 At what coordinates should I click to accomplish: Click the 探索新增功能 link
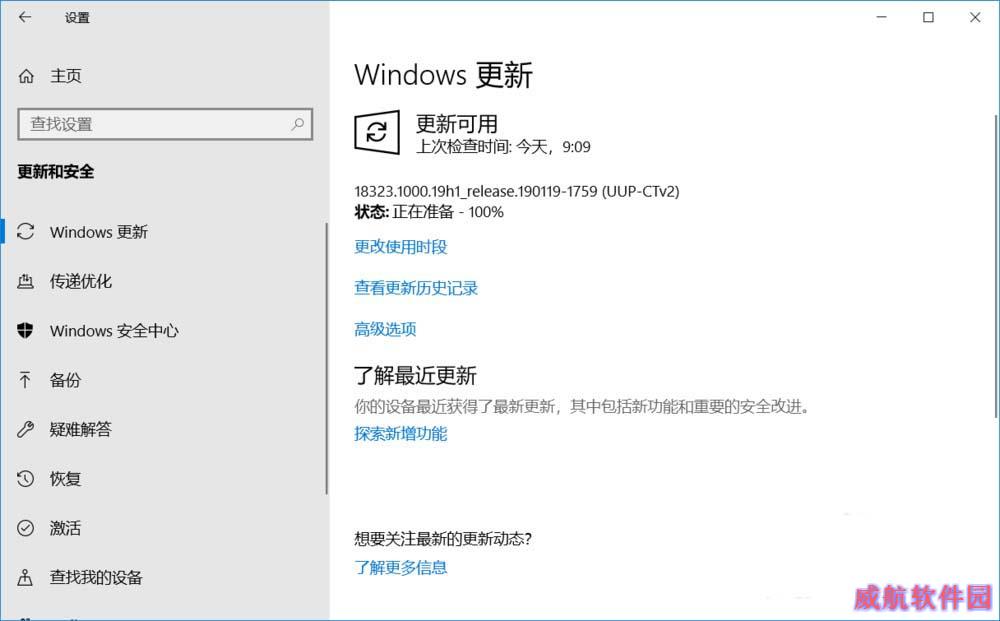point(401,434)
